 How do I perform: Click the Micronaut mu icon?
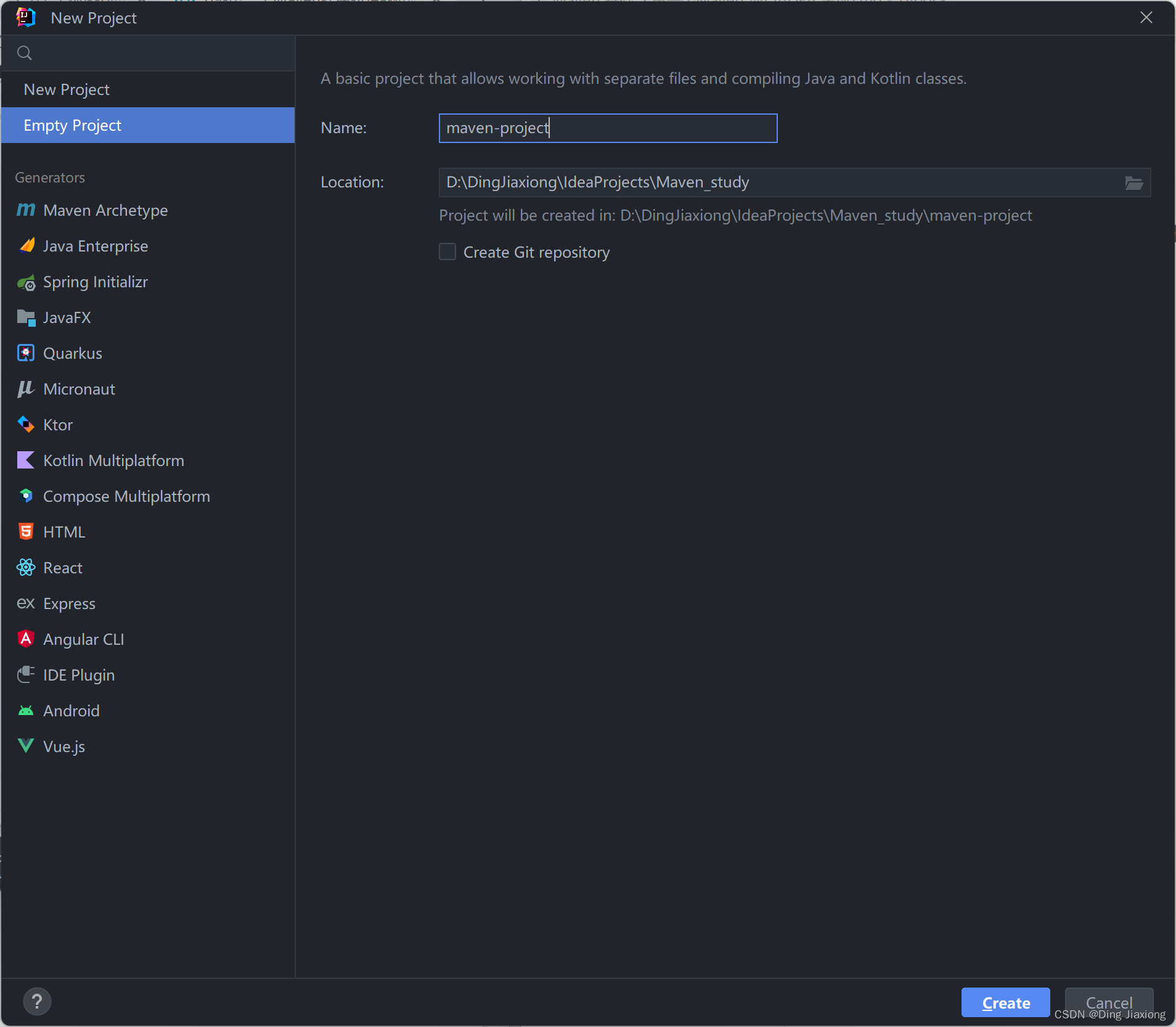pyautogui.click(x=26, y=389)
